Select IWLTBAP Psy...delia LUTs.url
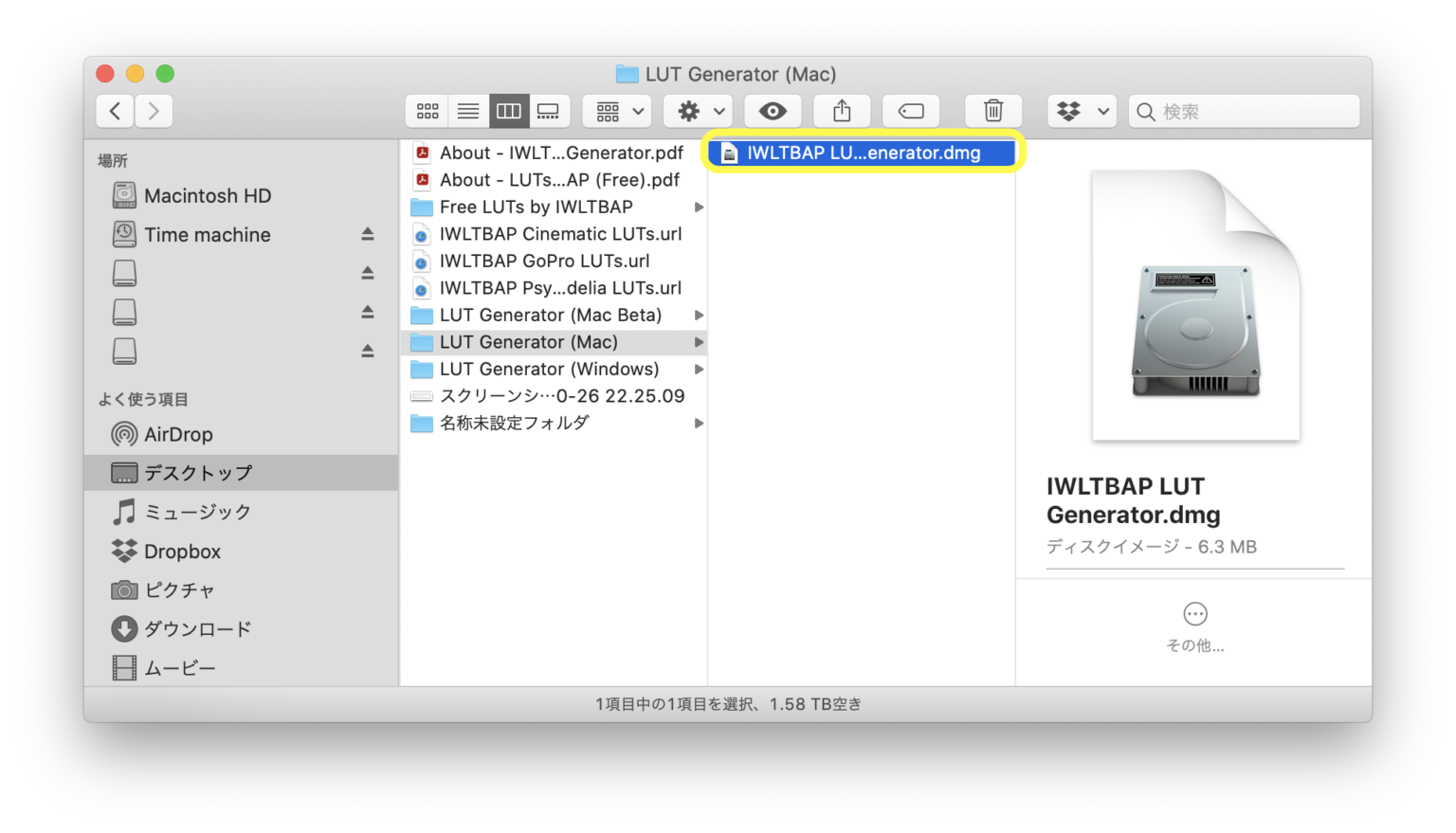This screenshot has width=1456, height=833. 554,288
